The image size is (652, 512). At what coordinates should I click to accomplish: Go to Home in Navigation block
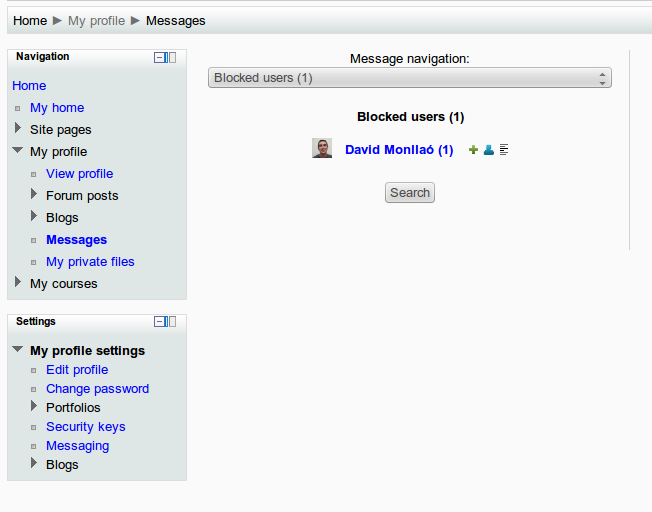pyautogui.click(x=29, y=86)
